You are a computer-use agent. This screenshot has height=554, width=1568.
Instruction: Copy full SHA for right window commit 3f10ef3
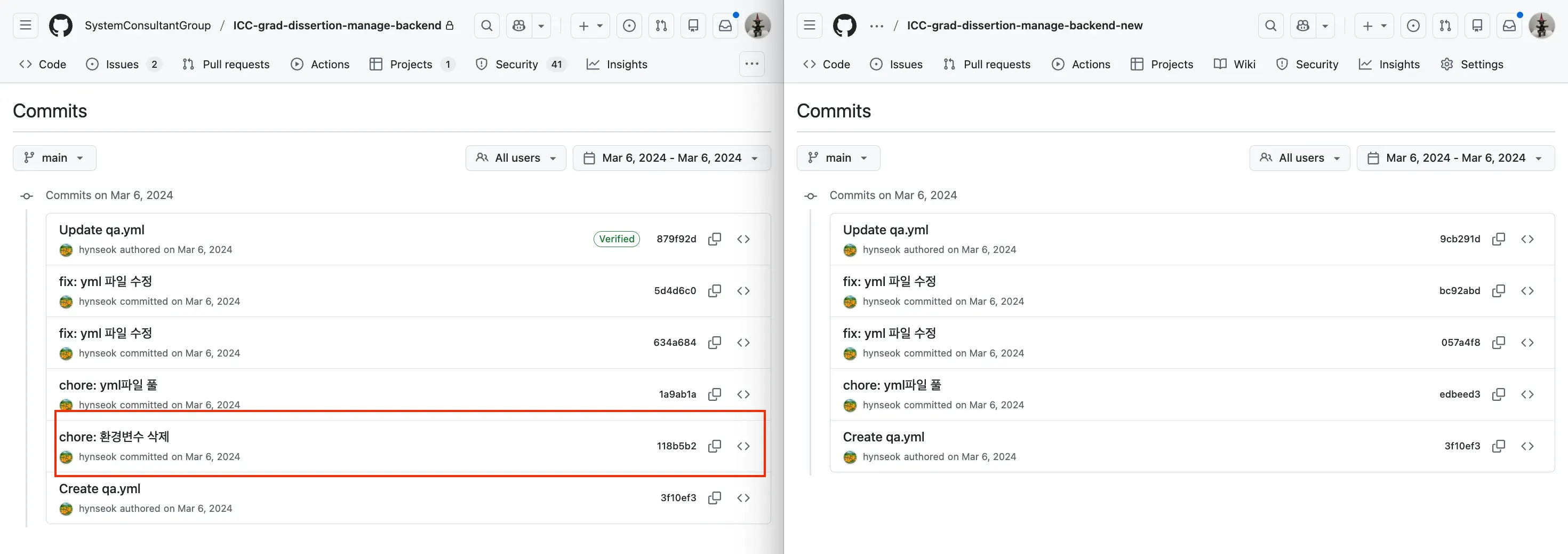tap(1499, 446)
